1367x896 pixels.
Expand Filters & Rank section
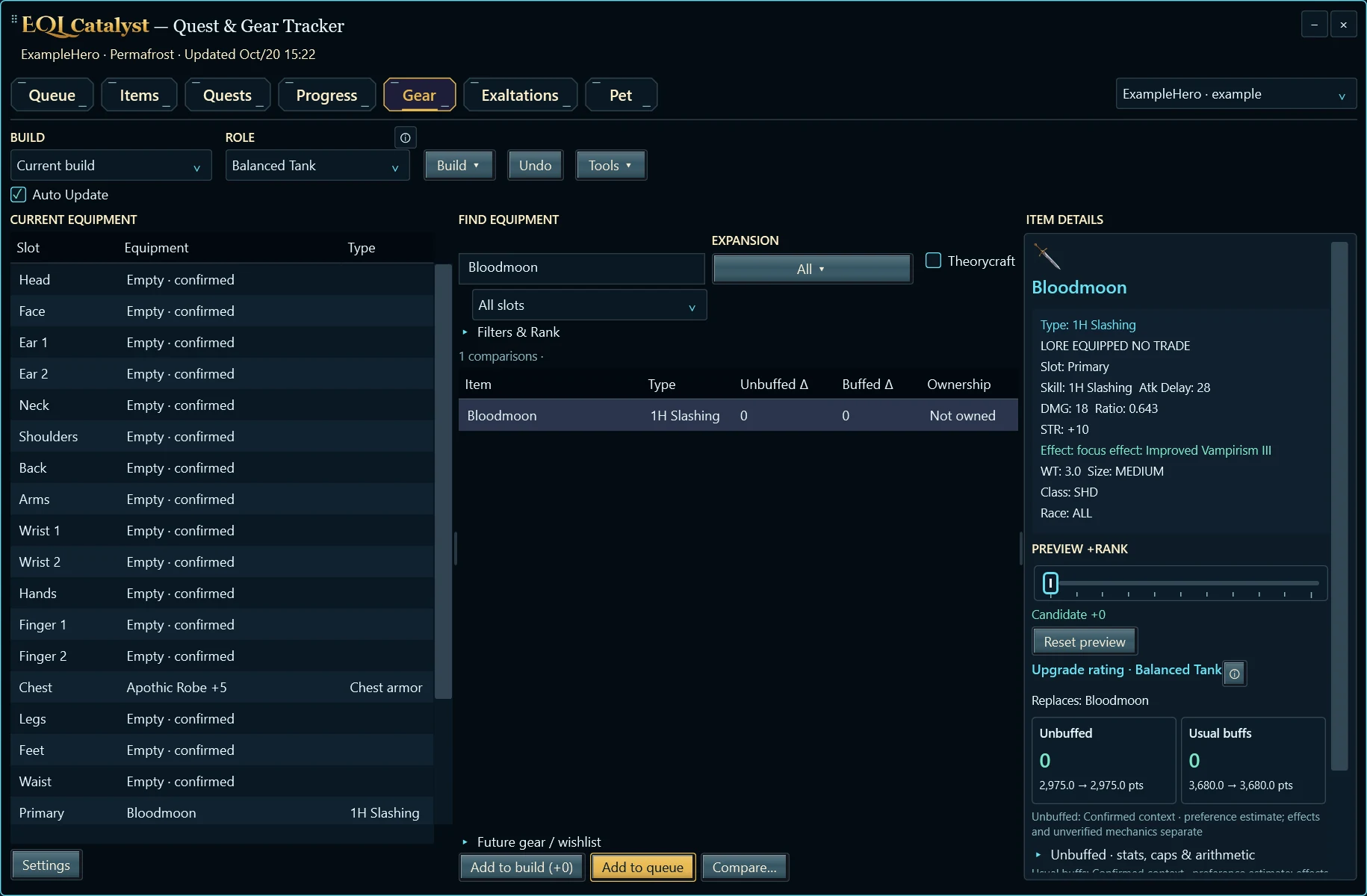[511, 332]
